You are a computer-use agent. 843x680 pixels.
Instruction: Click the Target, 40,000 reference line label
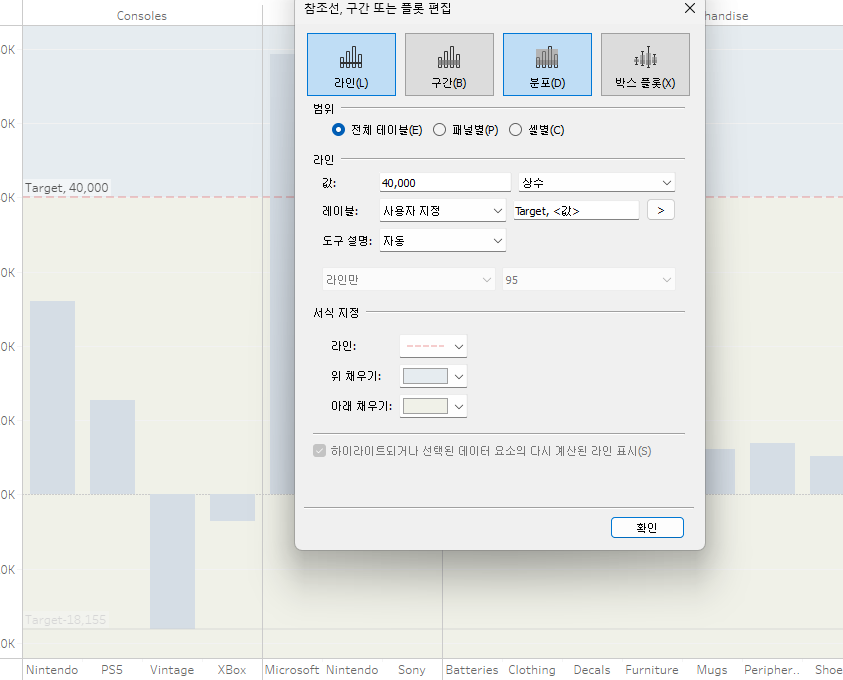(67, 188)
